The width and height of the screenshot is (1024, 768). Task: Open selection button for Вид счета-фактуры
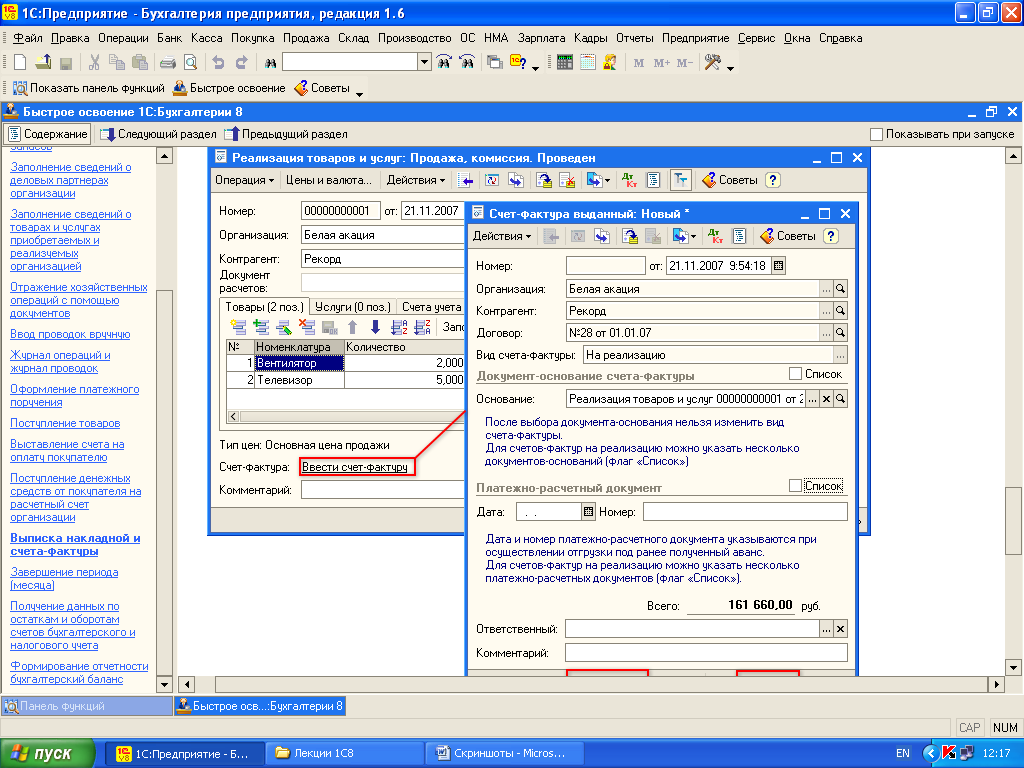click(840, 355)
